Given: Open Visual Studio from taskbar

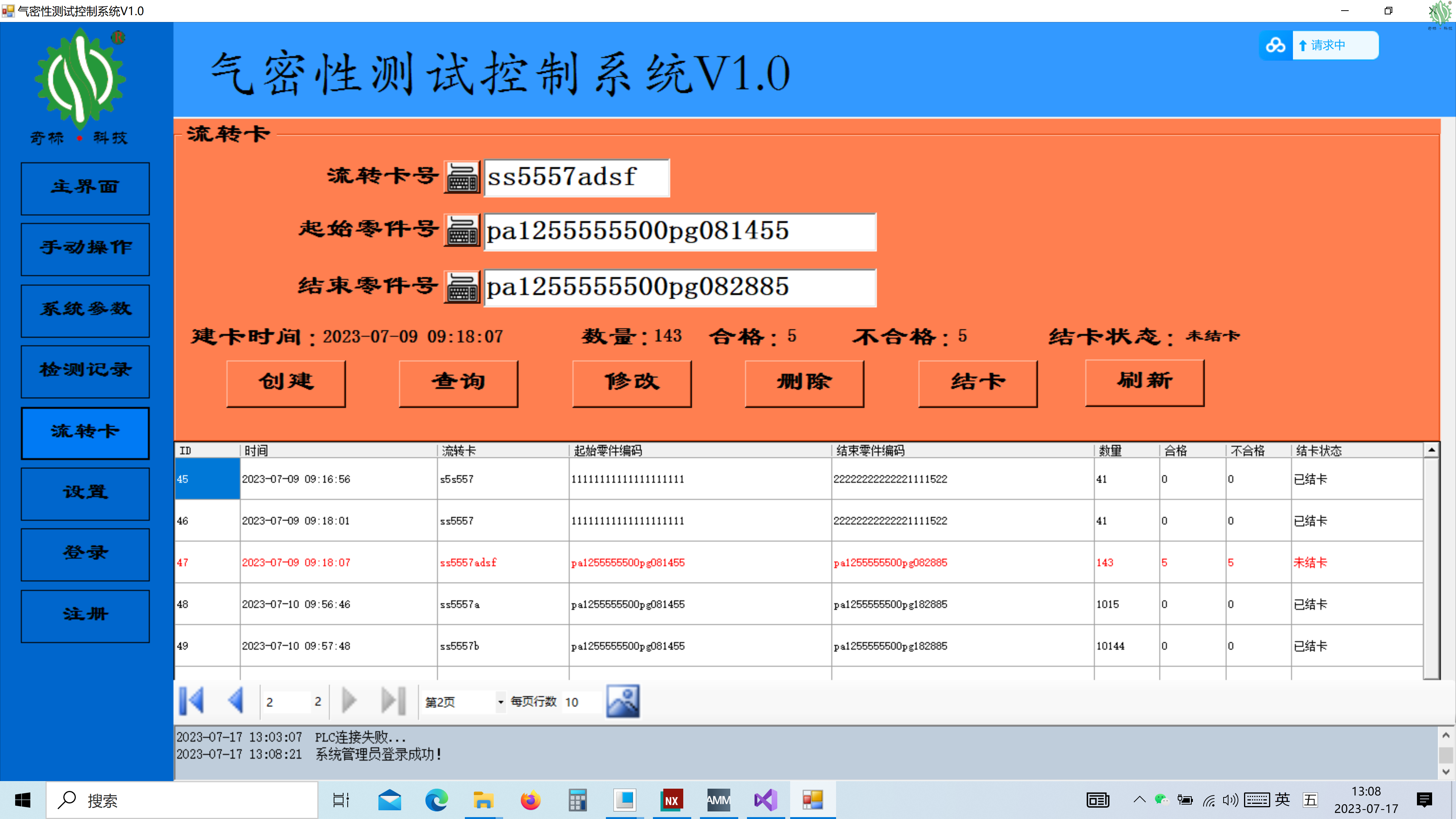Looking at the screenshot, I should [x=765, y=800].
